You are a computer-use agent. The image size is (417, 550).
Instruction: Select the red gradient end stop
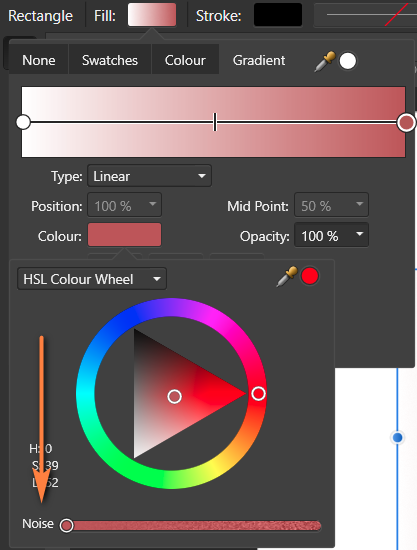point(406,122)
